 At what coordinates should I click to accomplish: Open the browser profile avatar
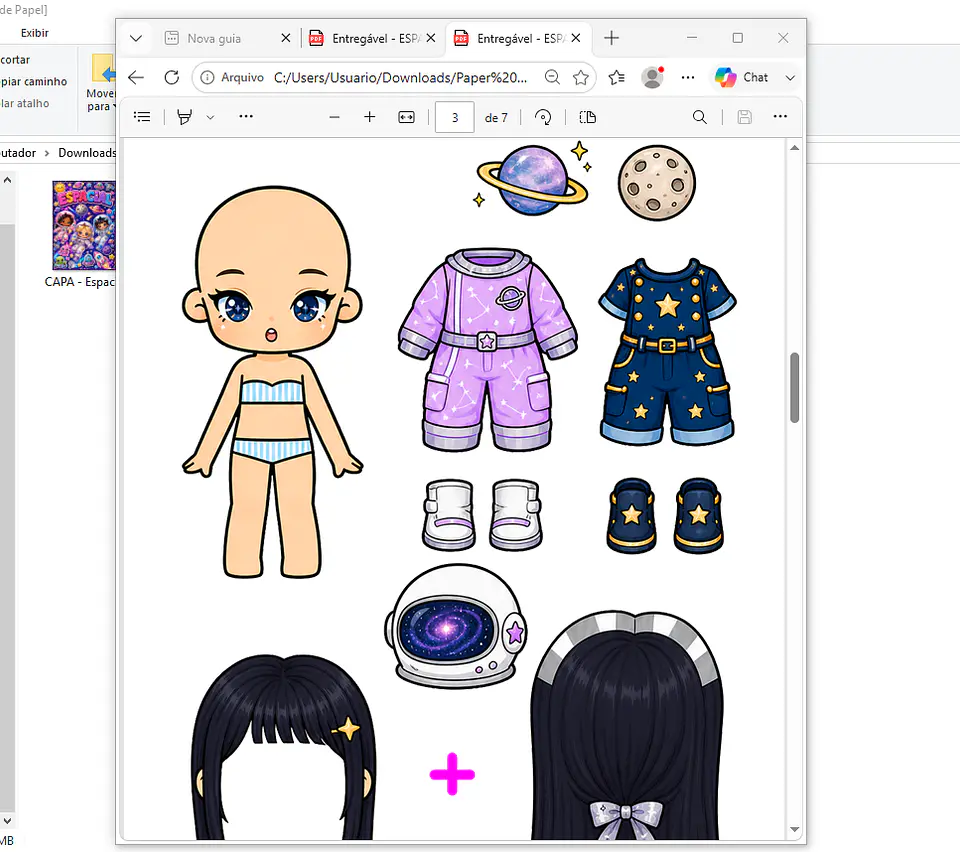(652, 77)
